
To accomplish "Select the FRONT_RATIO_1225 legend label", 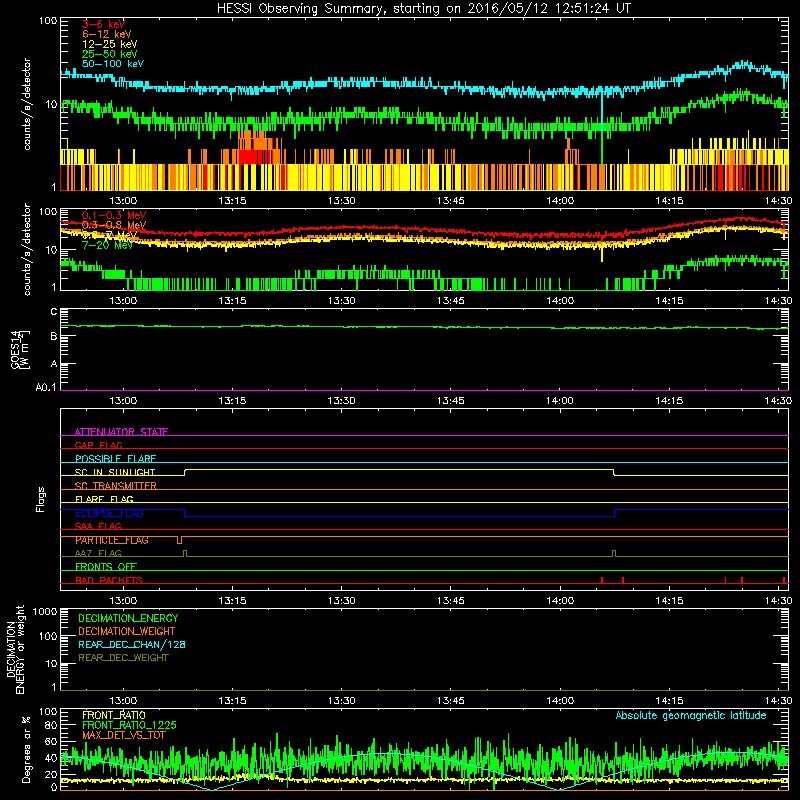I will click(129, 725).
